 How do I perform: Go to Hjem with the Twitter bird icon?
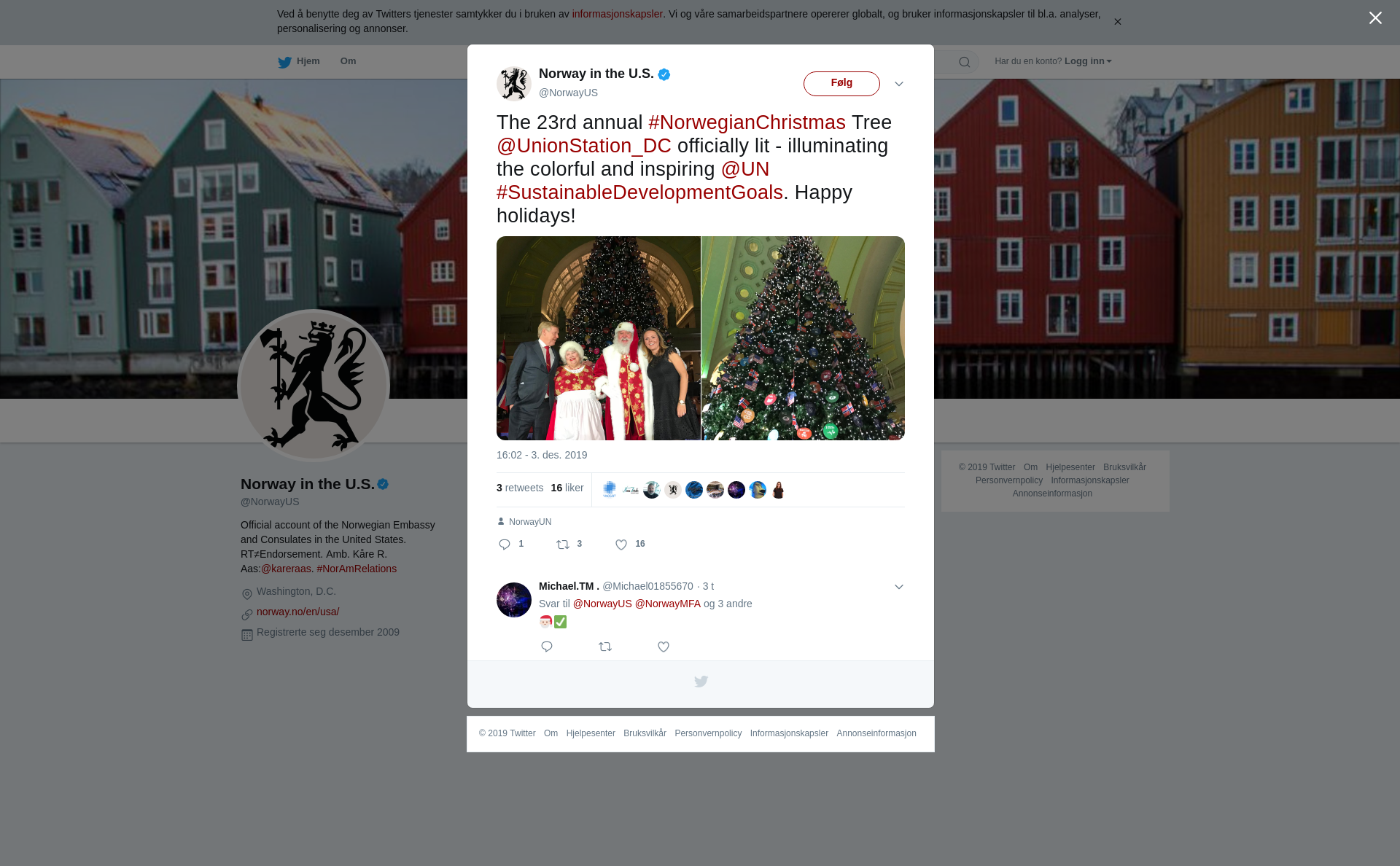(x=299, y=61)
